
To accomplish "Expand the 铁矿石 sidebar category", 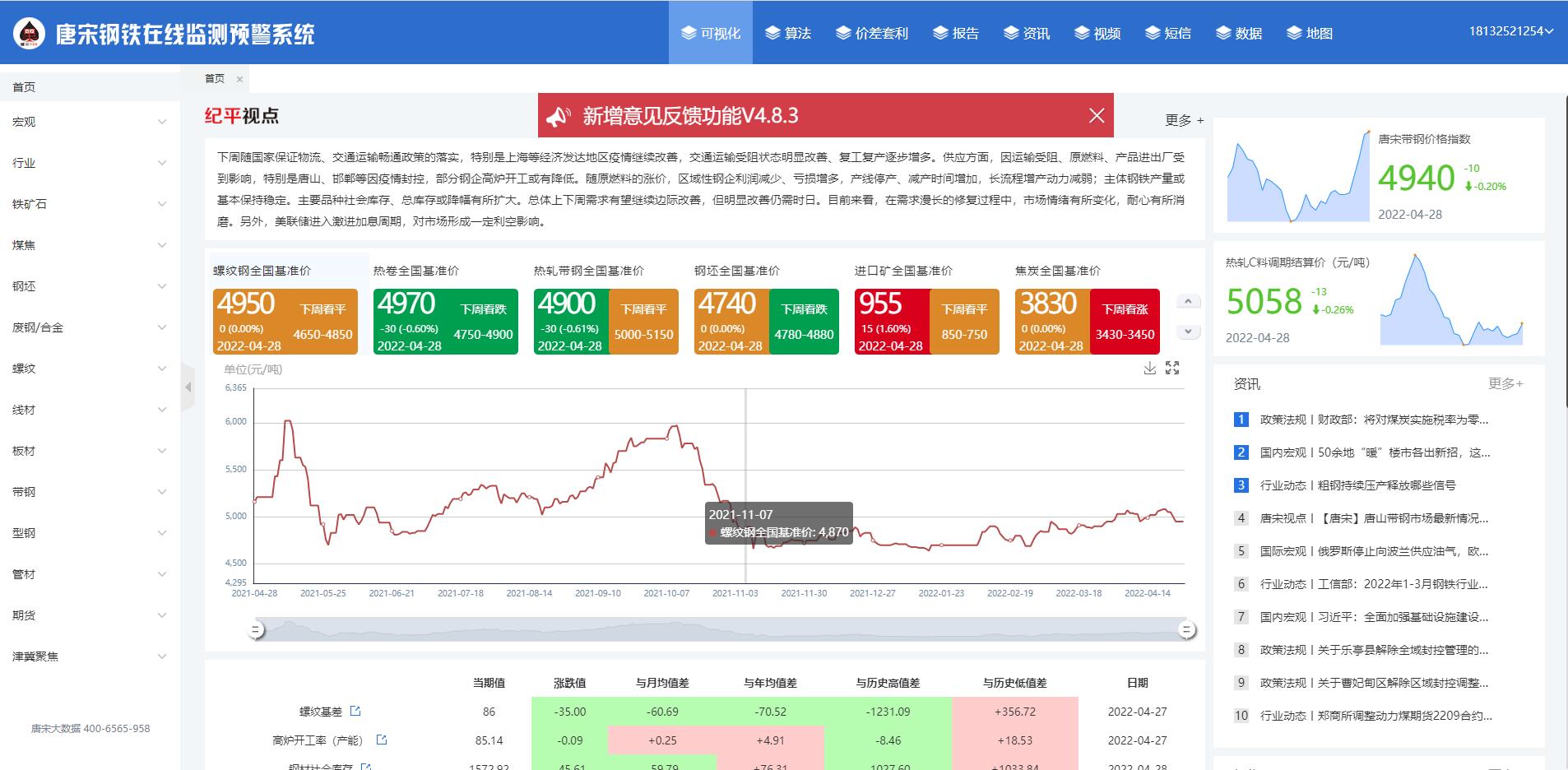I will pos(89,204).
